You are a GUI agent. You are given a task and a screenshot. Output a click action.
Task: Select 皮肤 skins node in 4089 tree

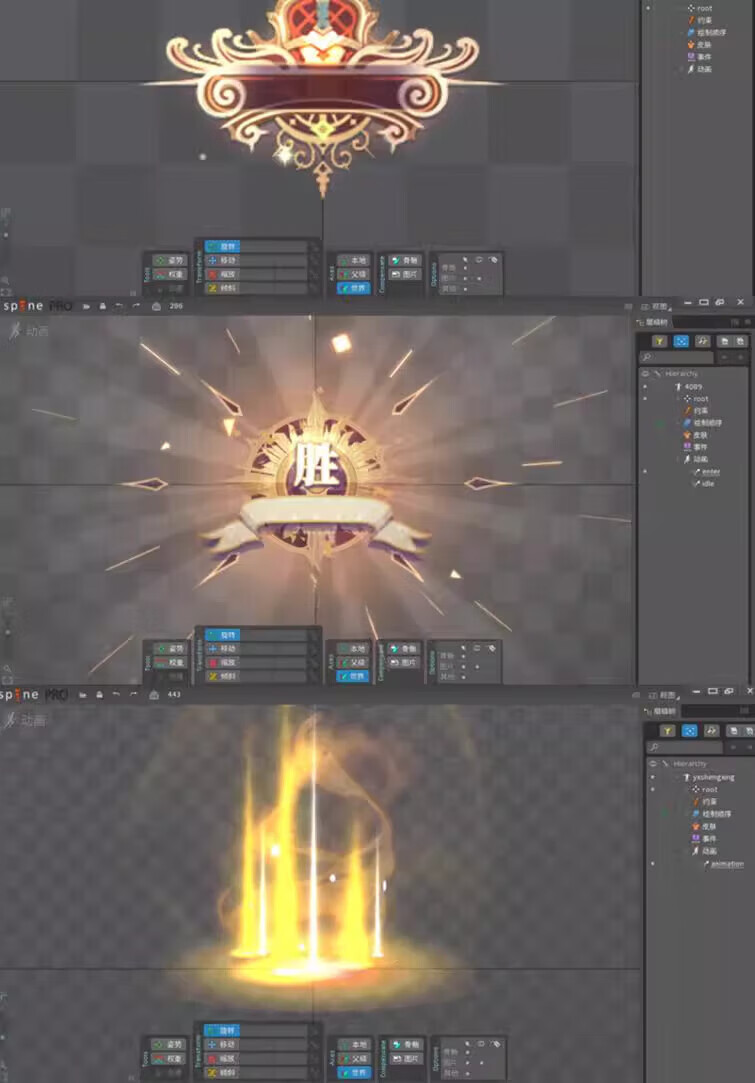pos(696,435)
